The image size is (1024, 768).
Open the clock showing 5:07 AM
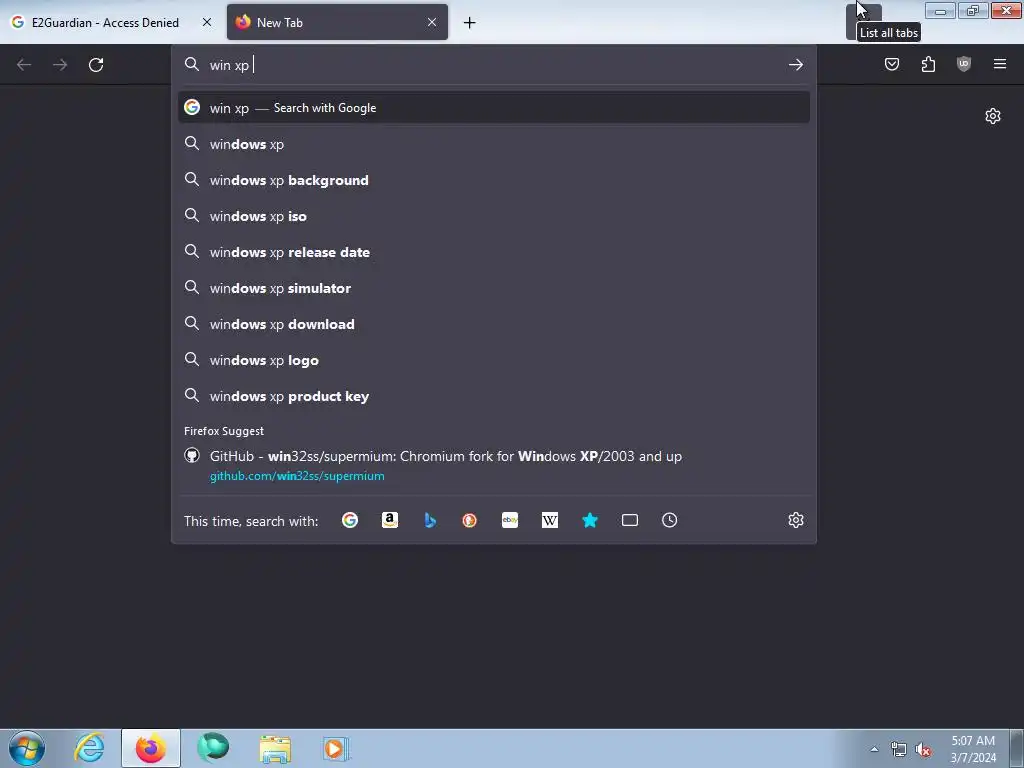973,749
